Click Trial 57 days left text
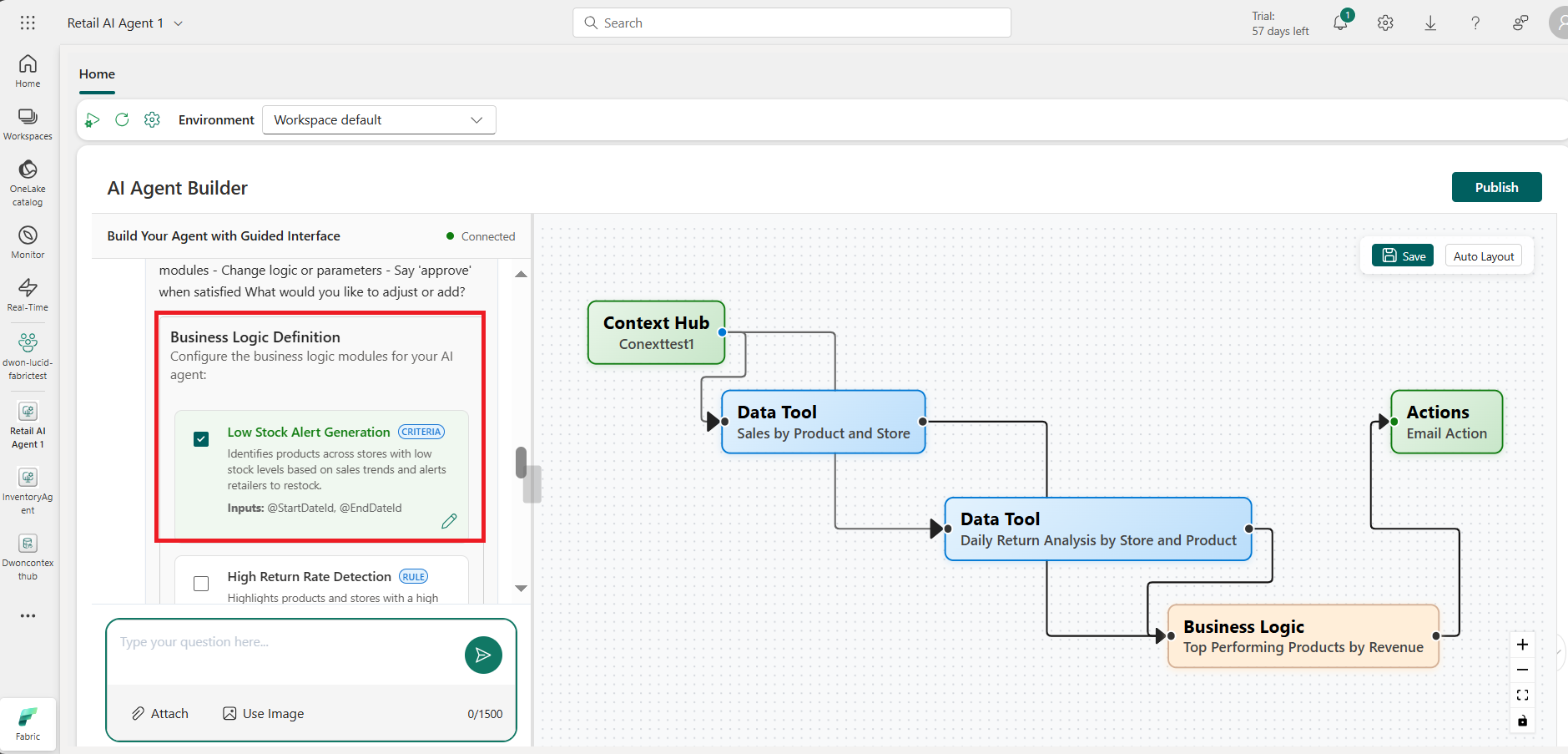The width and height of the screenshot is (1568, 754). (x=1280, y=23)
